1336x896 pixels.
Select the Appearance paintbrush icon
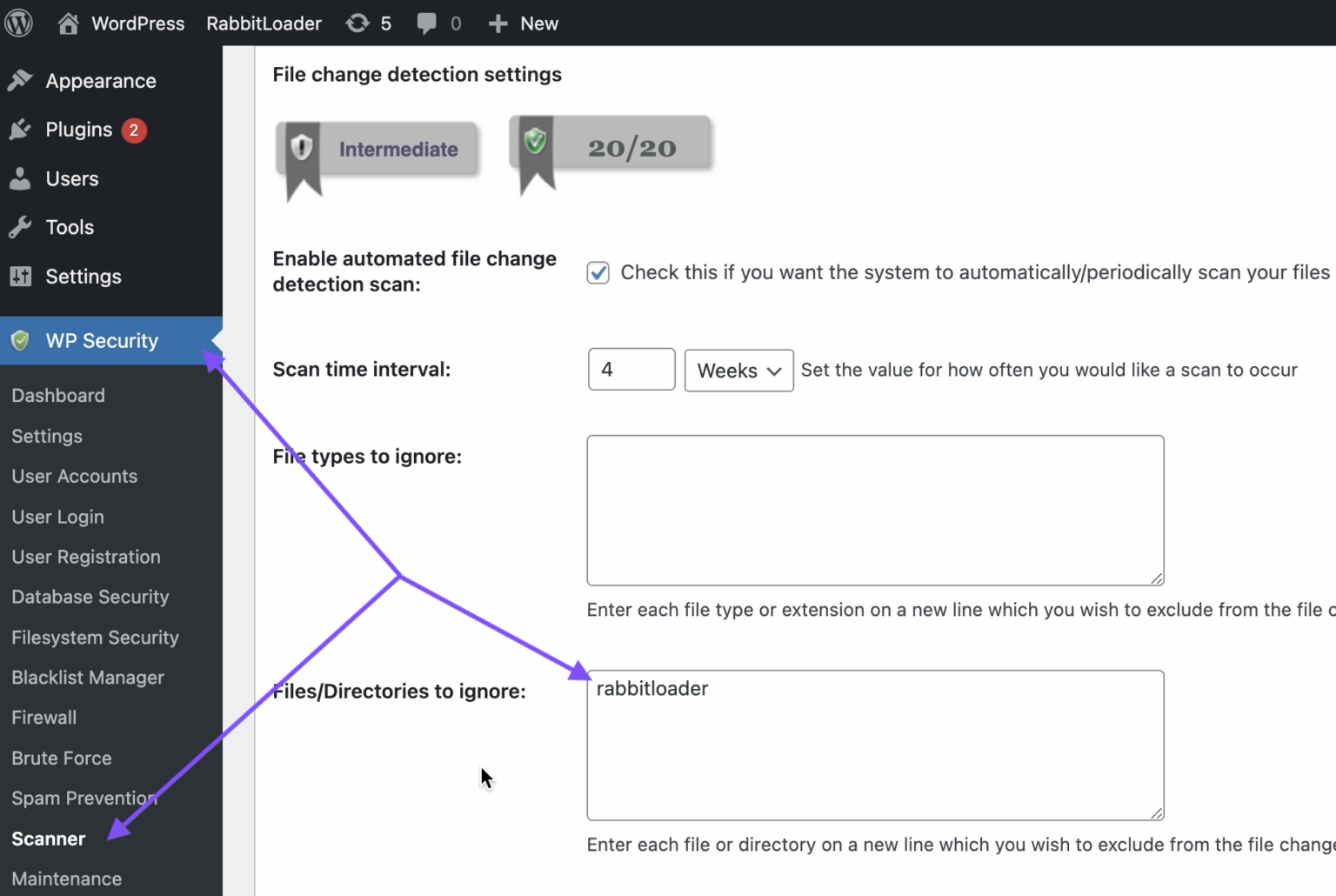(21, 80)
